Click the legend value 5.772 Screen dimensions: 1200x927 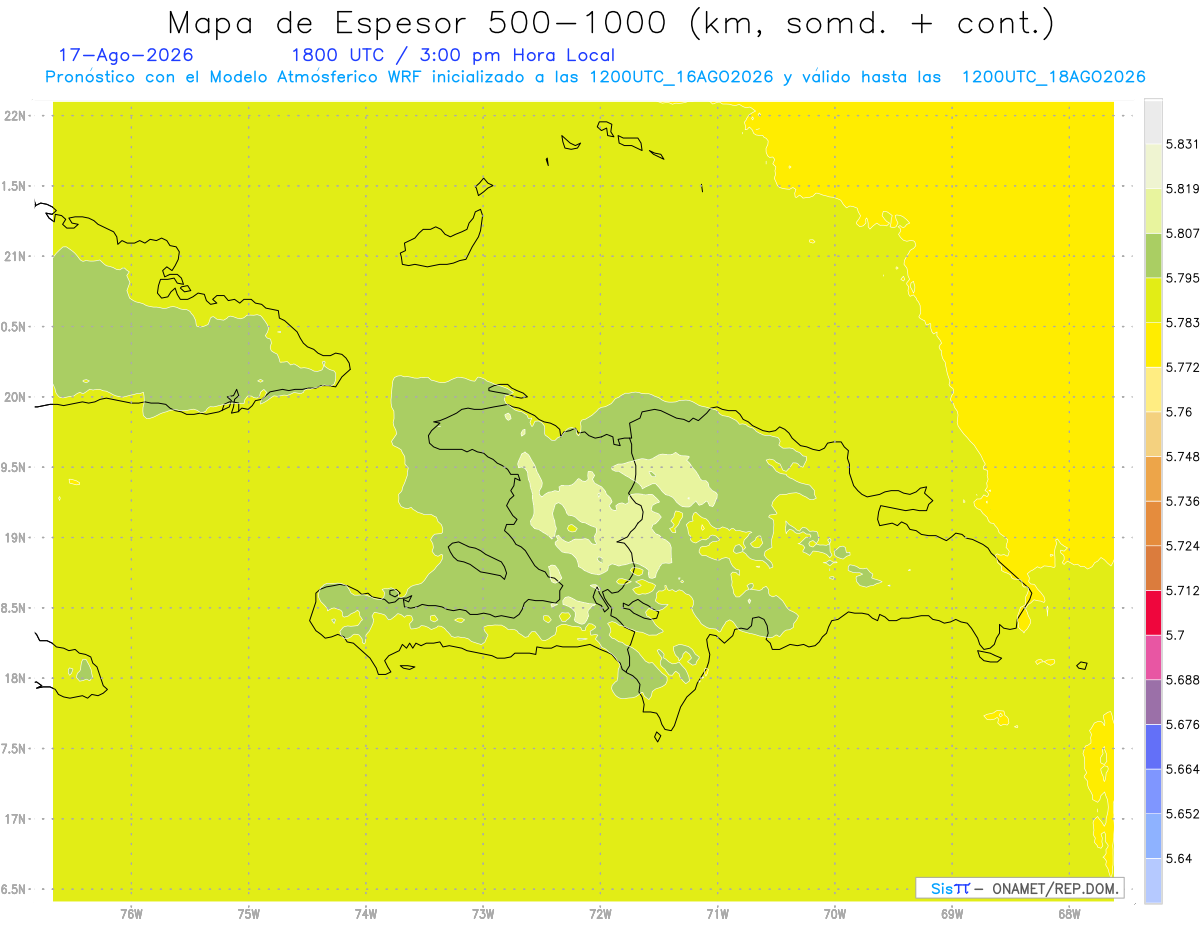pos(1182,367)
